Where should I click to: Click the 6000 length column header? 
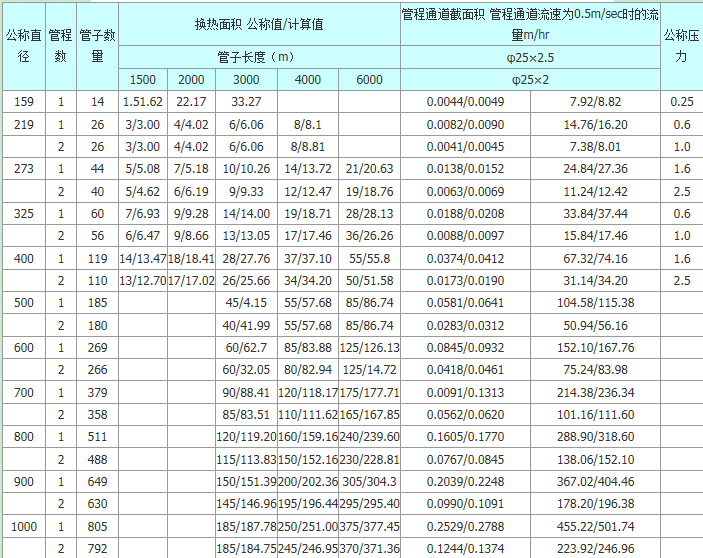[x=369, y=79]
